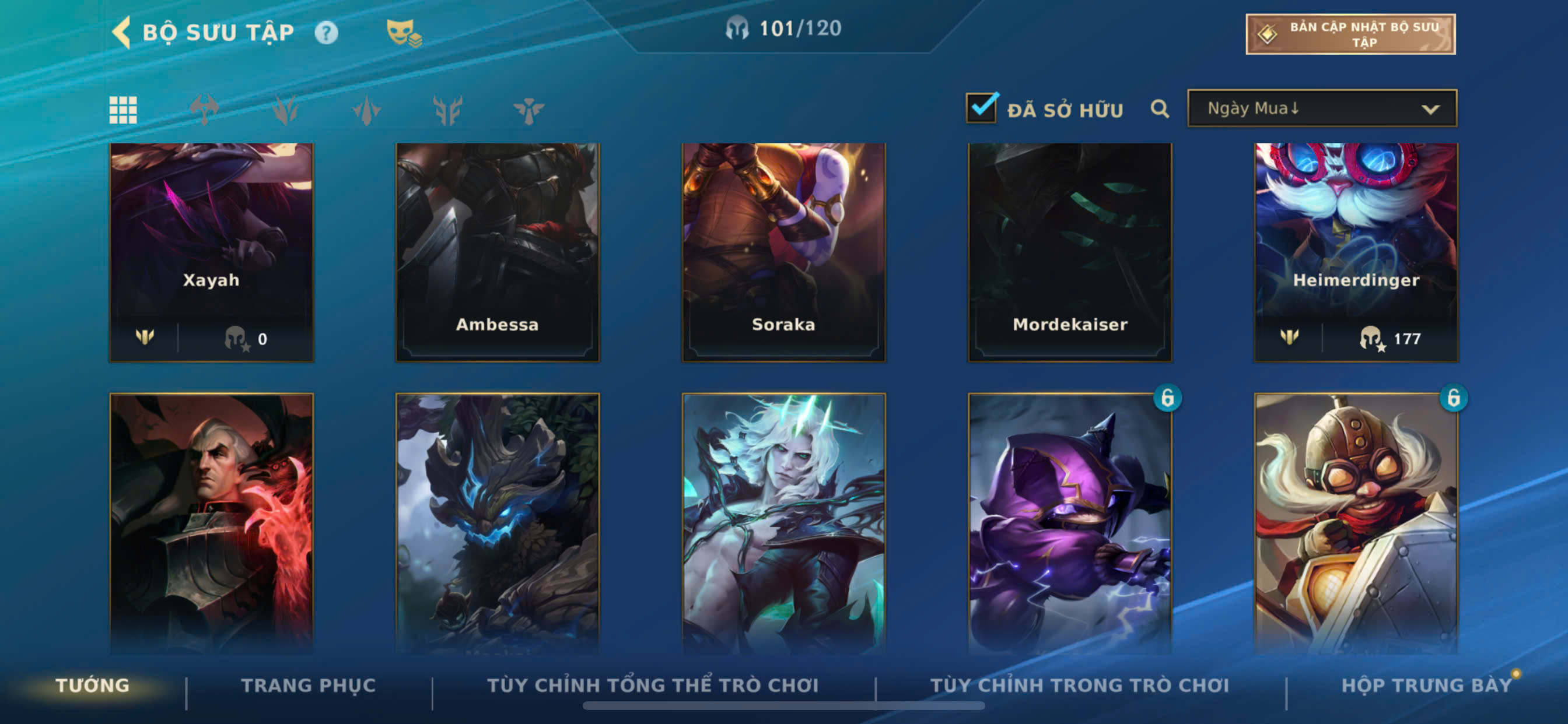Open the mask and coins icon
The image size is (1568, 724).
(404, 33)
